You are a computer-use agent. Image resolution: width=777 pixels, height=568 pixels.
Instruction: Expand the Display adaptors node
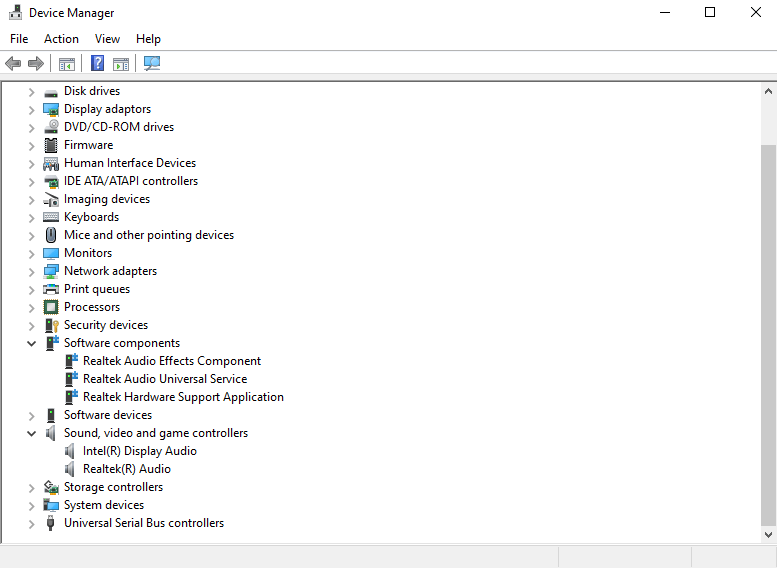[31, 110]
